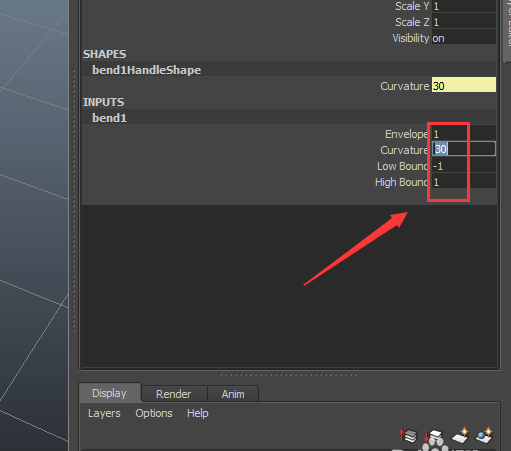This screenshot has height=451, width=511.
Task: Click the channel box left dotted handle
Action: 74,200
